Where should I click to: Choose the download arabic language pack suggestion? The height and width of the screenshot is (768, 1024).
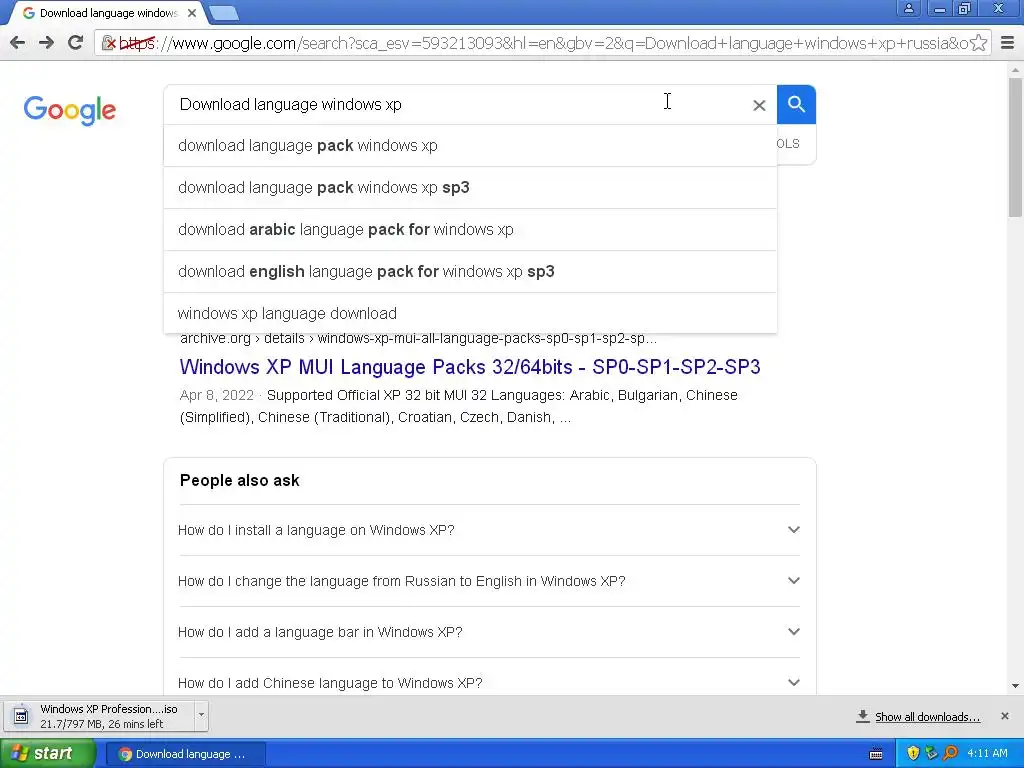pyautogui.click(x=470, y=229)
